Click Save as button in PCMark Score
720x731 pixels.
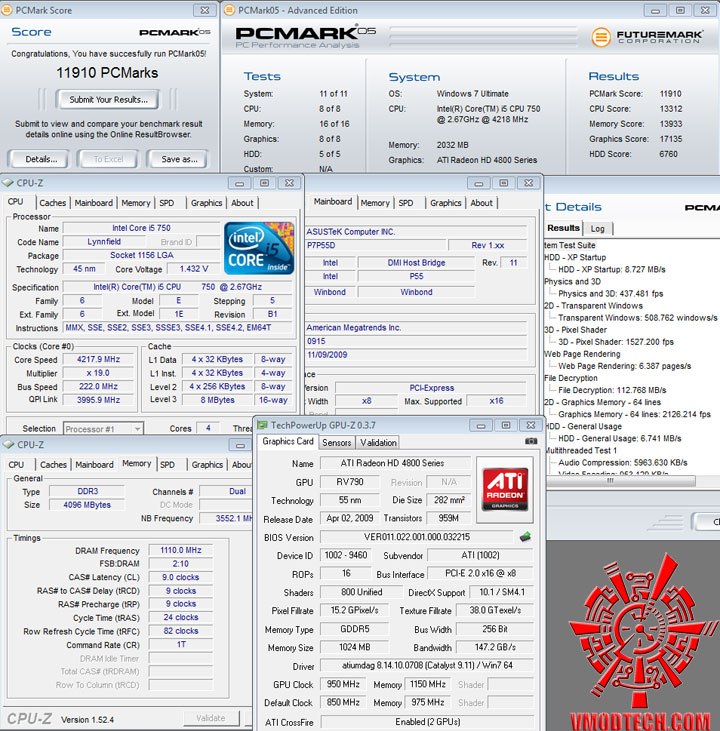point(179,159)
